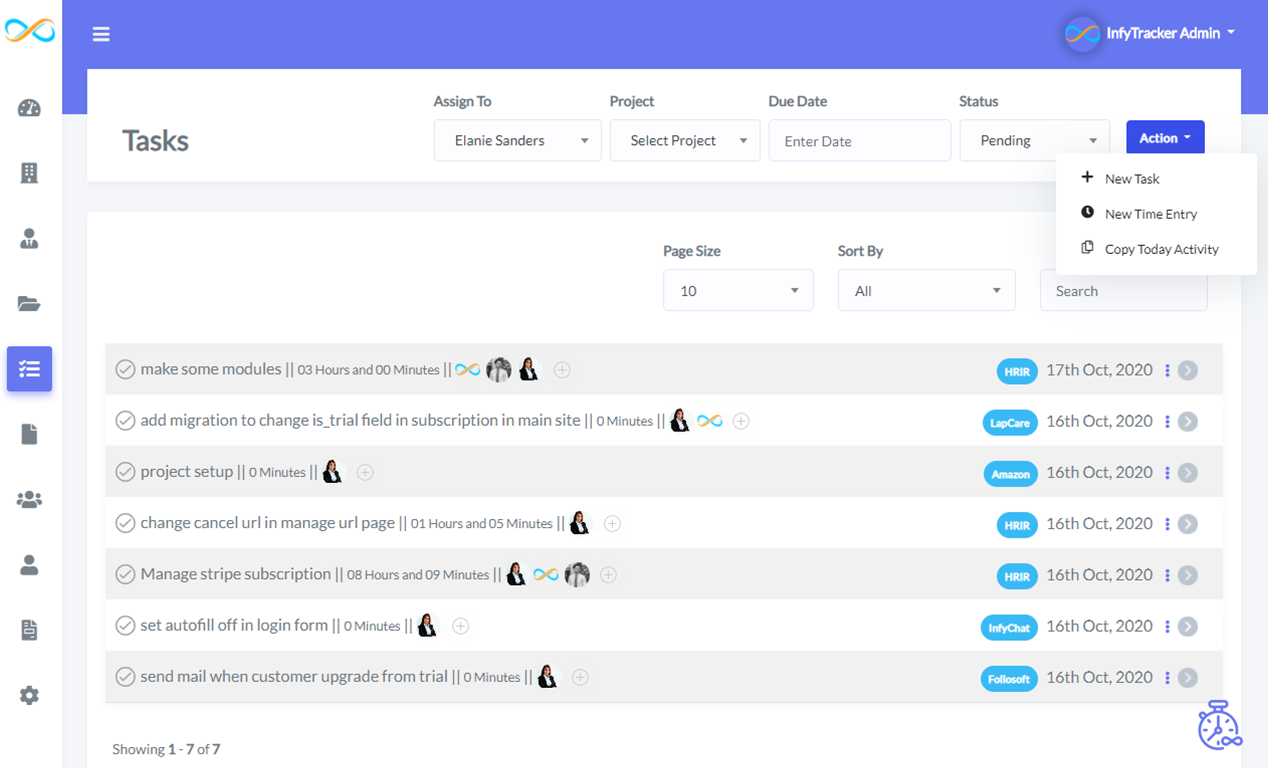This screenshot has height=768, width=1268.
Task: Select the building (Clients) sidebar icon
Action: pos(29,173)
